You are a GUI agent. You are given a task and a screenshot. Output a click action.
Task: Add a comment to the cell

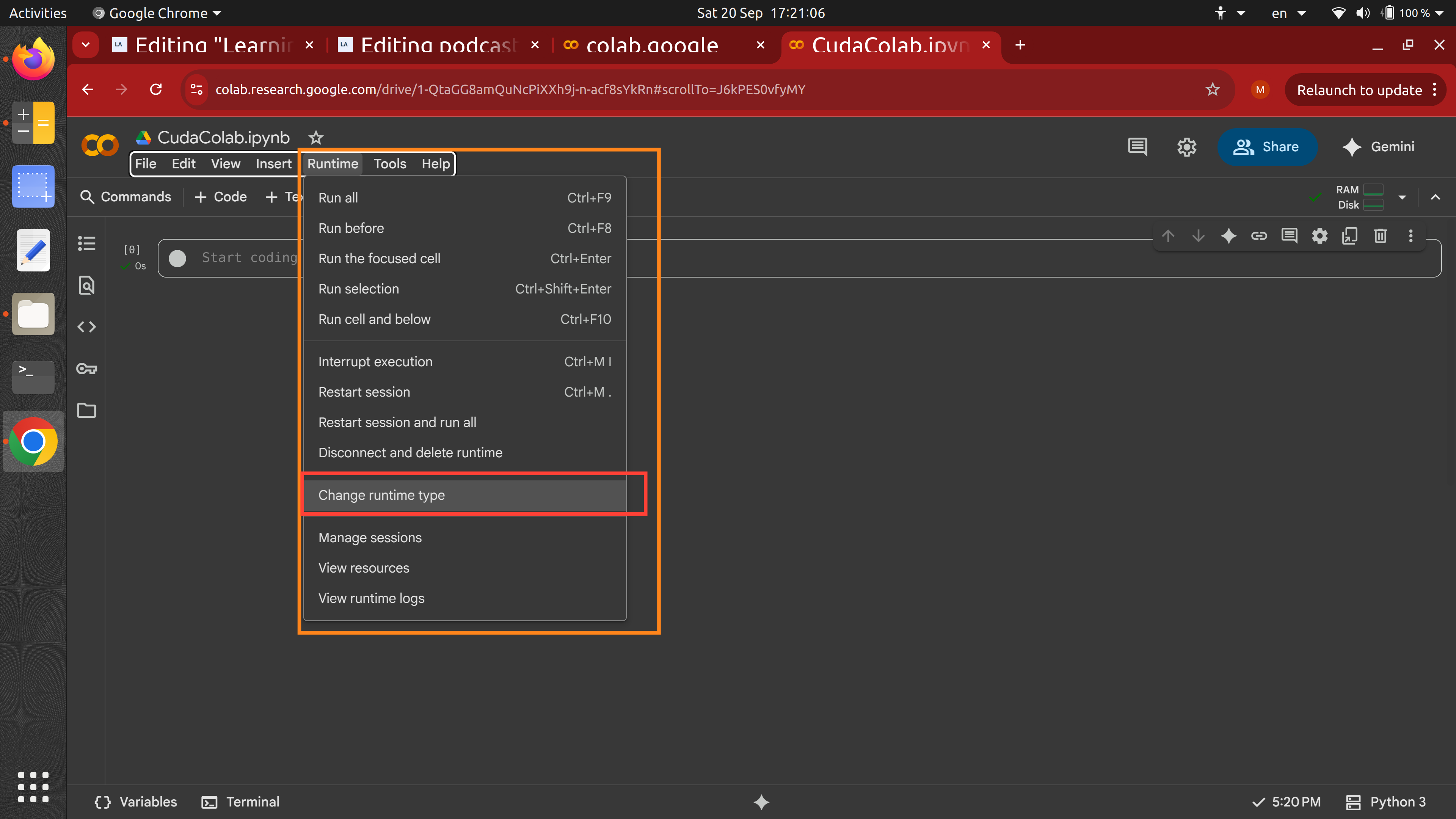coord(1289,236)
